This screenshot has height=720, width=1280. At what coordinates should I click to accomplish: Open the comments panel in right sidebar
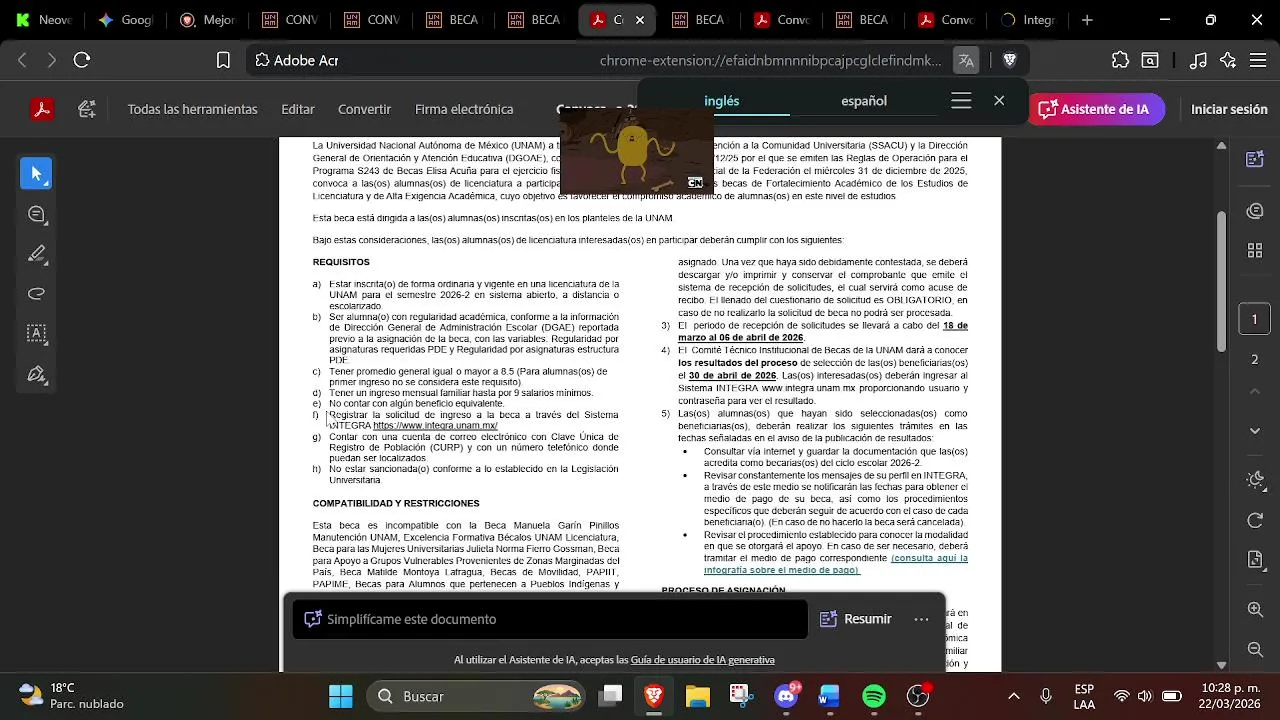click(x=1255, y=211)
